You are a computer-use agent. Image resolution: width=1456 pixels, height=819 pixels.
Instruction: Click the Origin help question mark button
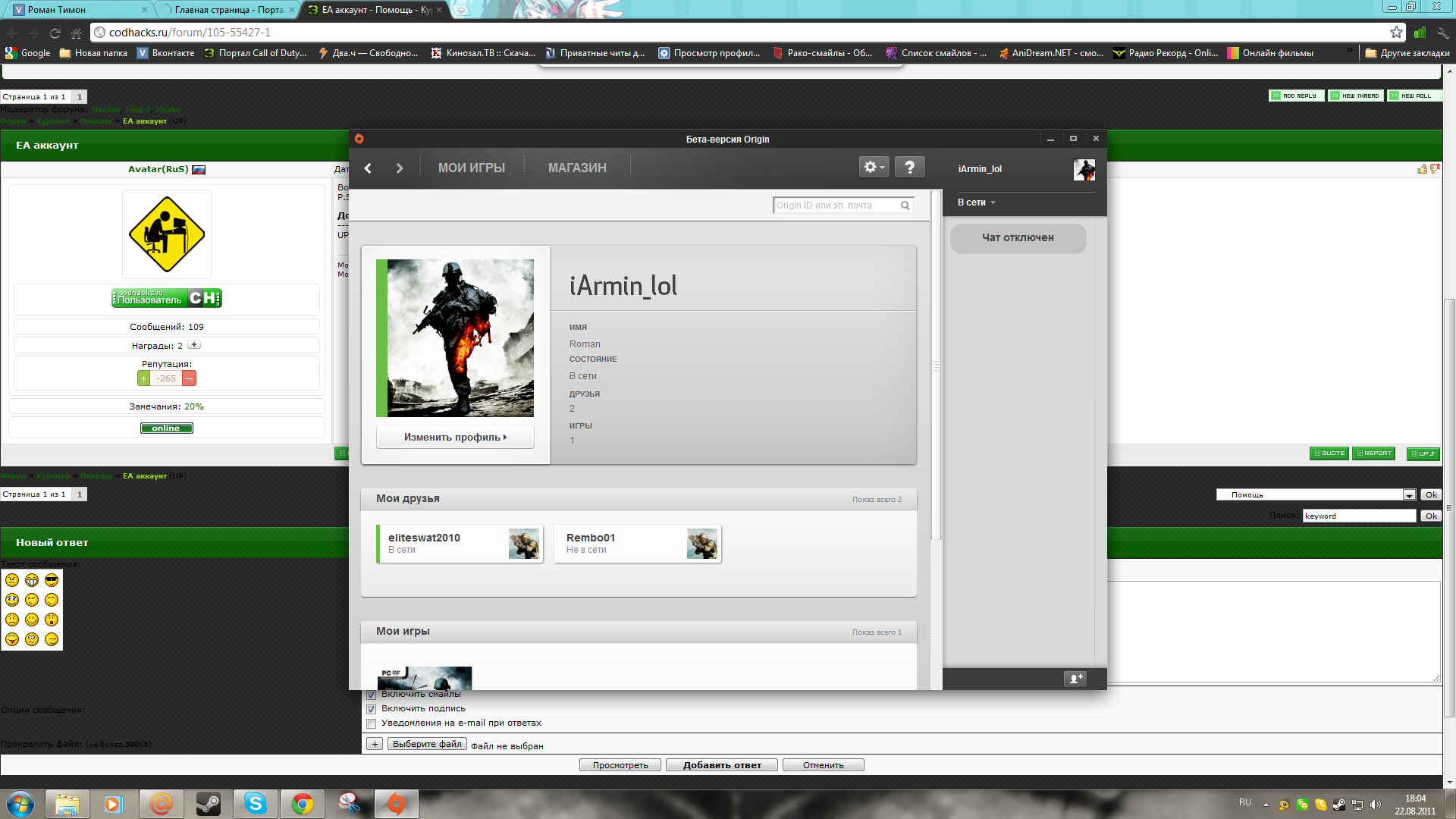point(909,167)
